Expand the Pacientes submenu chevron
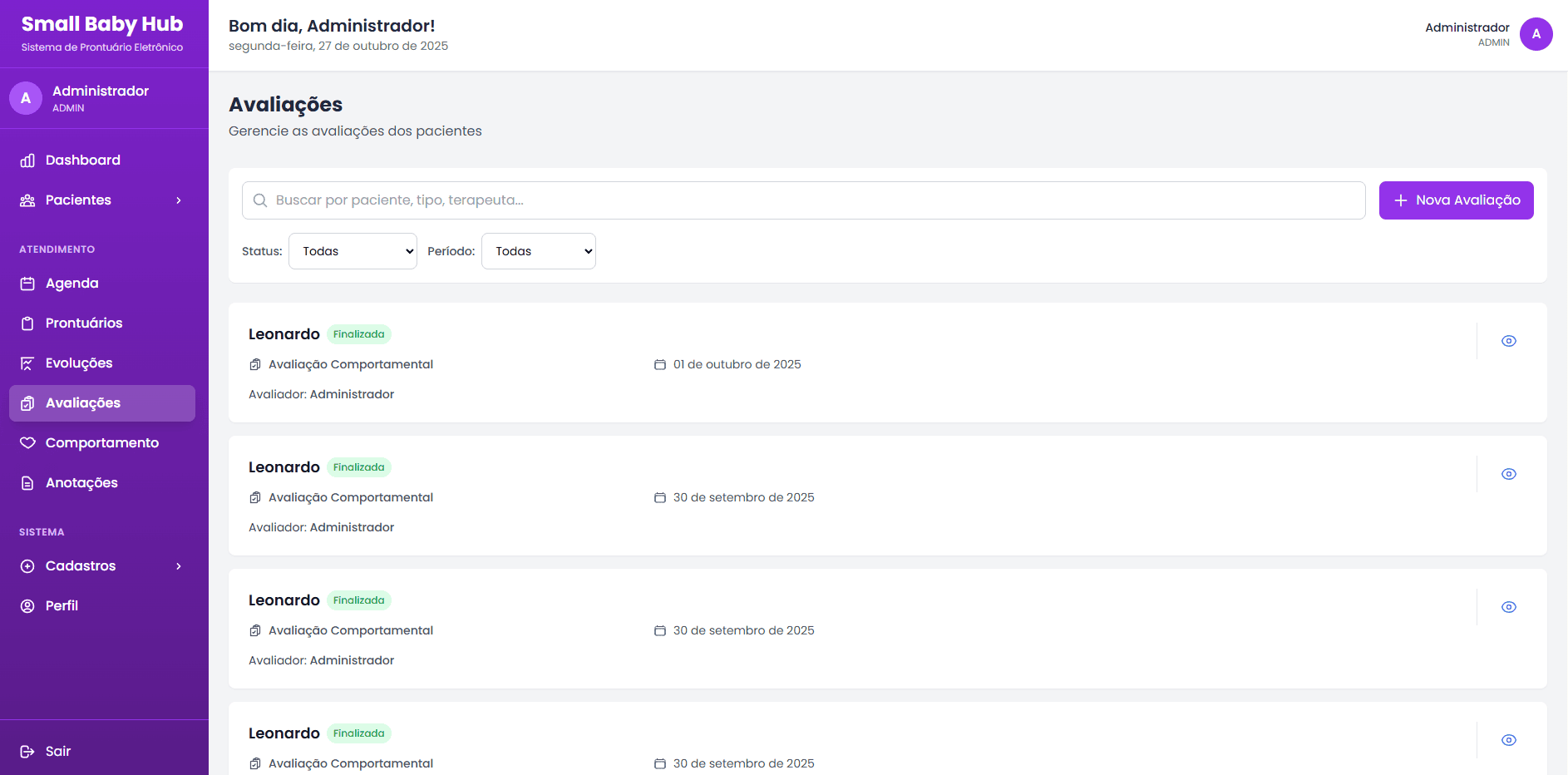This screenshot has height=775, width=1568. [179, 200]
